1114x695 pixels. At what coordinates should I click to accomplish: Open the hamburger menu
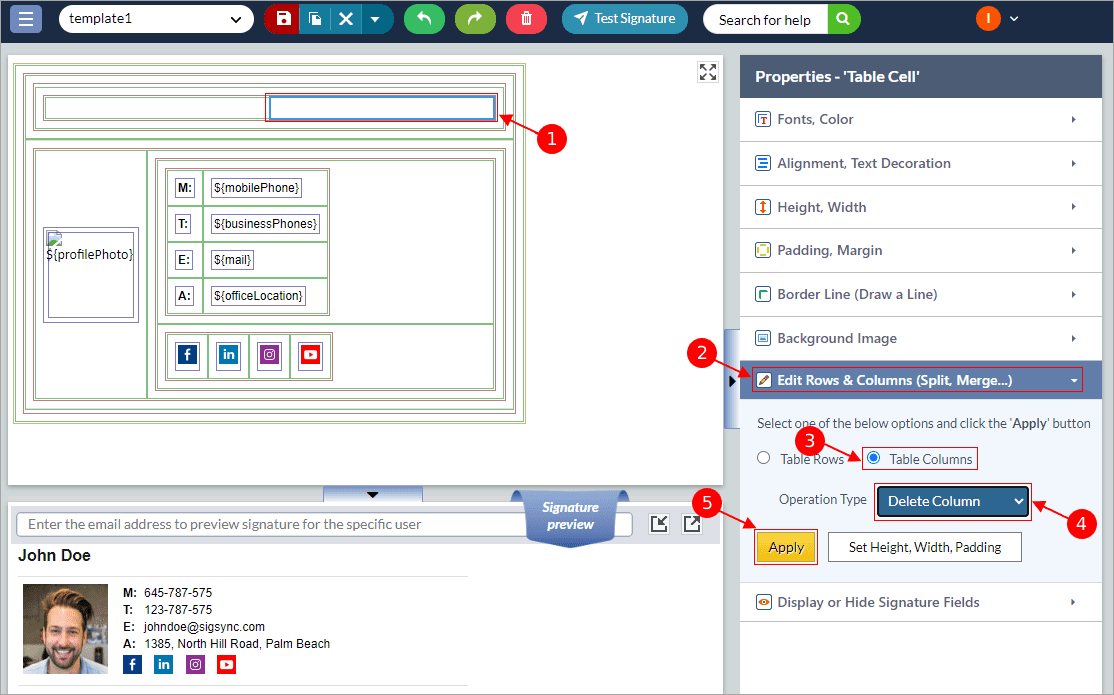click(25, 18)
